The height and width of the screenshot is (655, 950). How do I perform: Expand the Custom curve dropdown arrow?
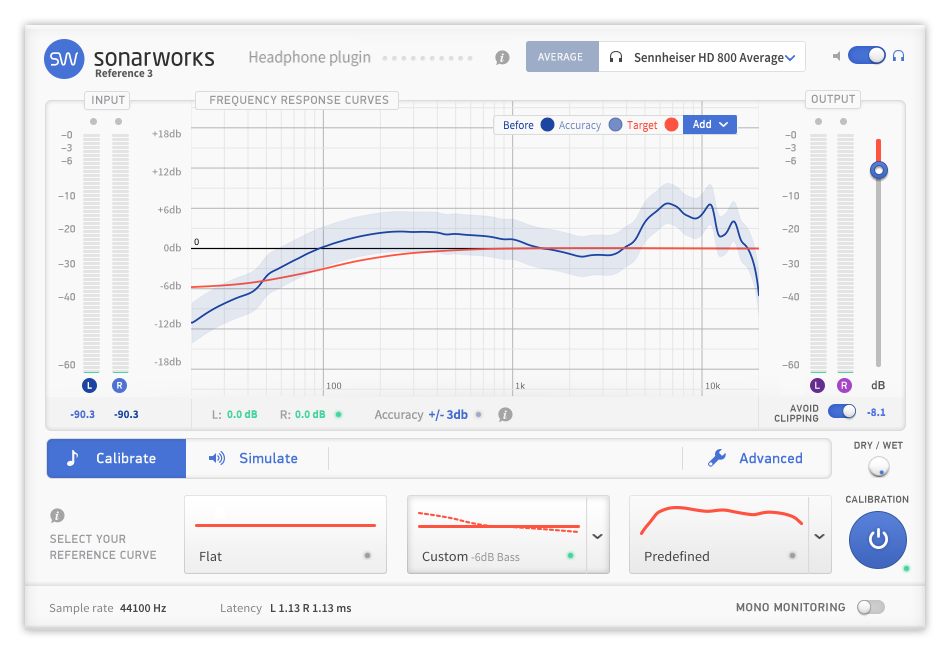coord(597,536)
